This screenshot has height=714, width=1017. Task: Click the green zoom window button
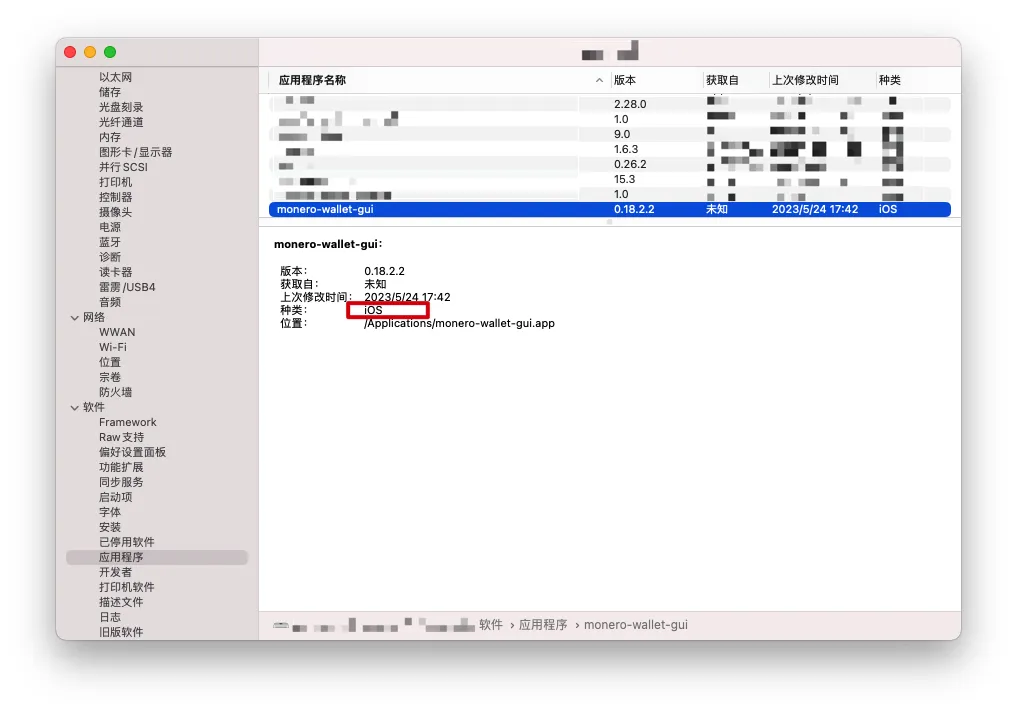[110, 52]
